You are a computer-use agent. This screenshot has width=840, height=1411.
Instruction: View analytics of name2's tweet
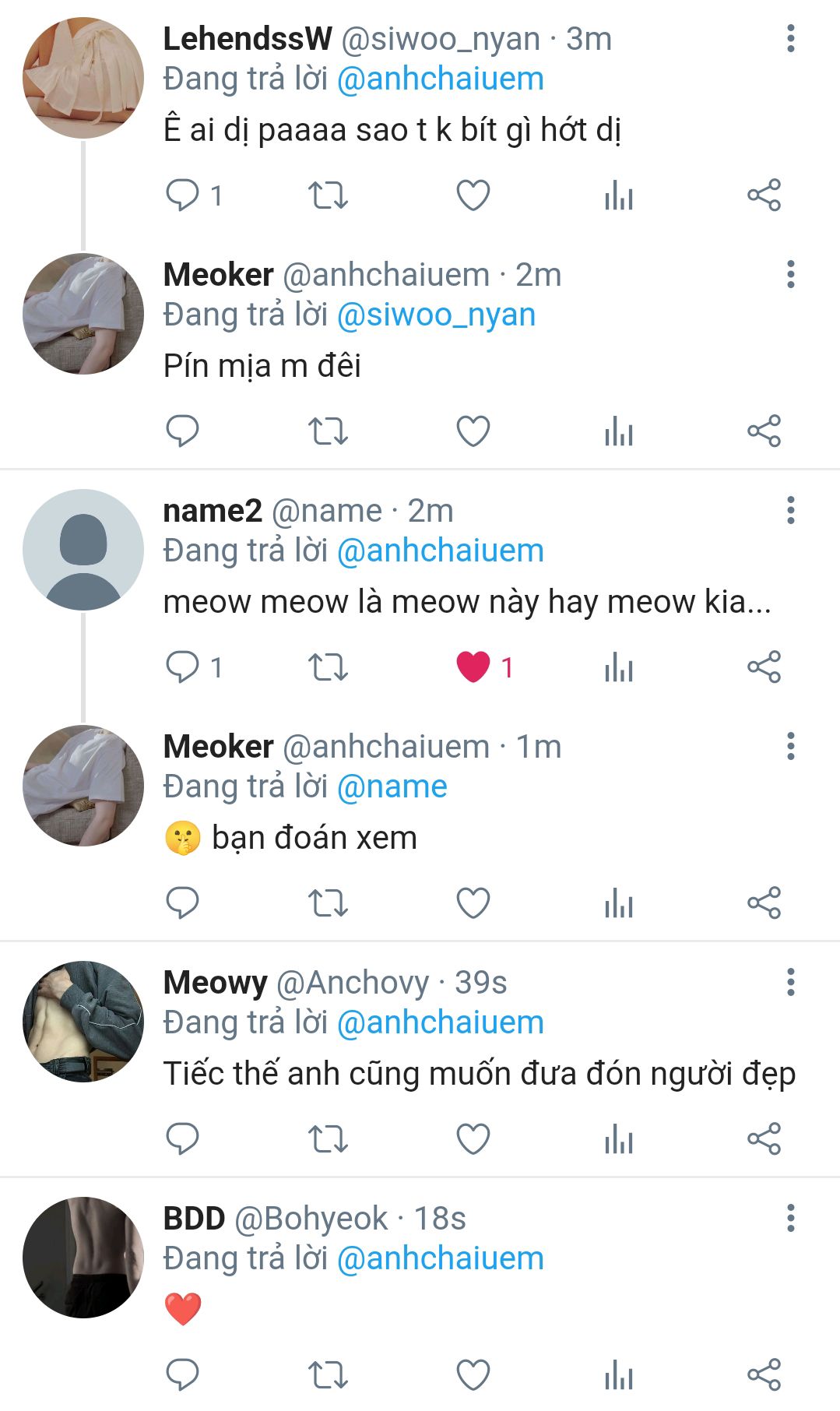click(x=619, y=667)
